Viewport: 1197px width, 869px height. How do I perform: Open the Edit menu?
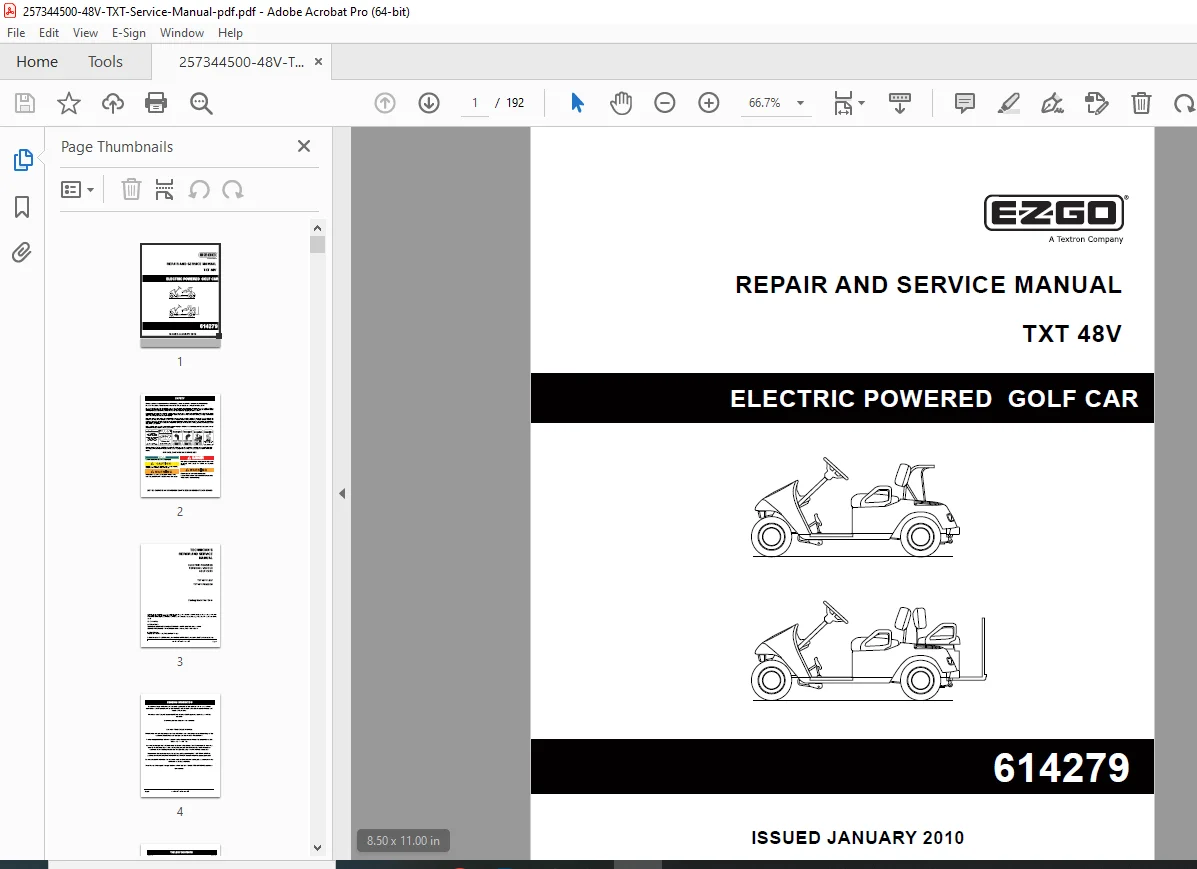[x=49, y=33]
